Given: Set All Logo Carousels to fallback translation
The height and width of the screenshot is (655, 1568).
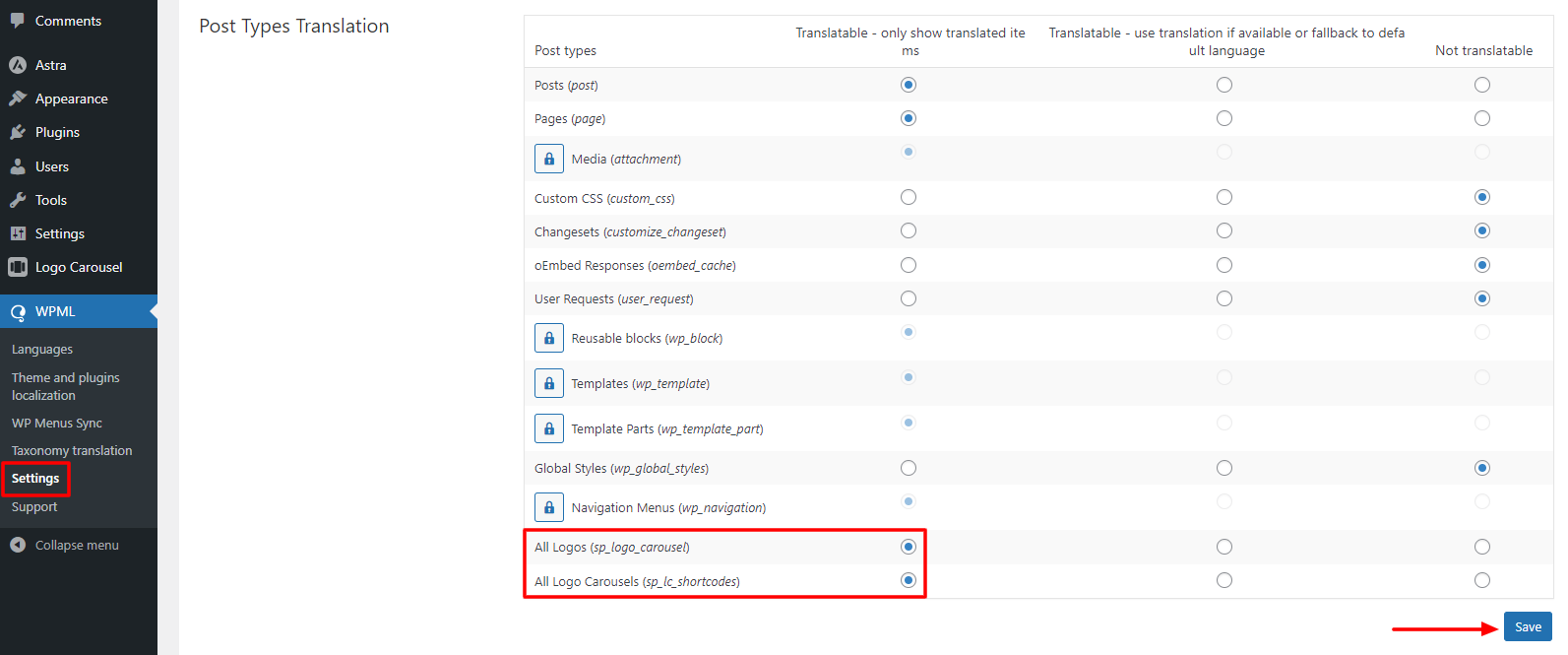Looking at the screenshot, I should click(x=1224, y=580).
